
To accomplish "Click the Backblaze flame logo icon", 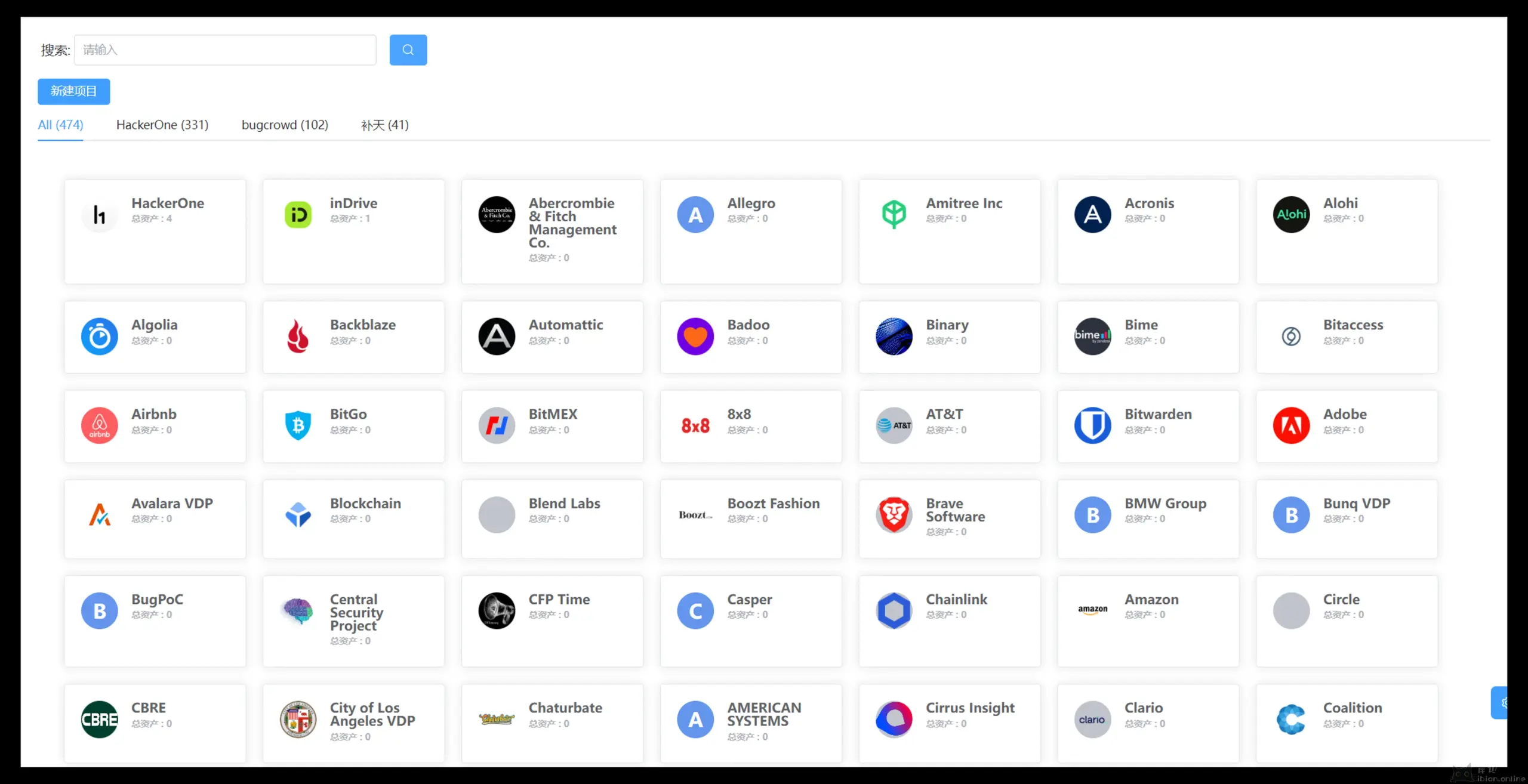I will [298, 337].
